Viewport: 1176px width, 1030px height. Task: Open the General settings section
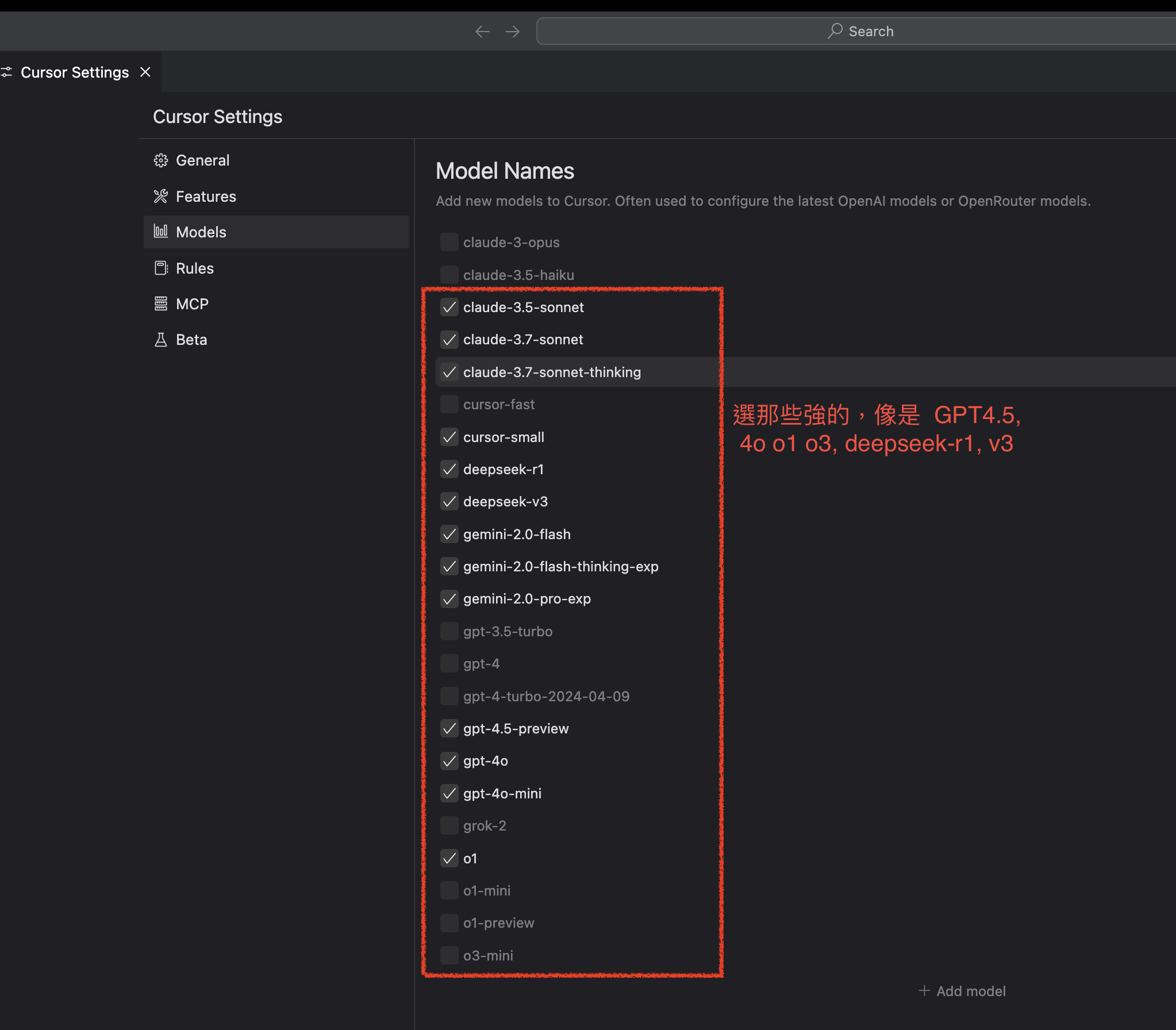276,160
